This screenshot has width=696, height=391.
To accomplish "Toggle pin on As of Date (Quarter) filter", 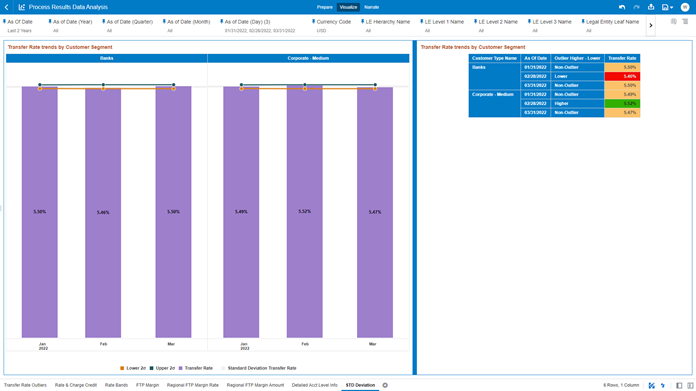I will coord(103,21).
